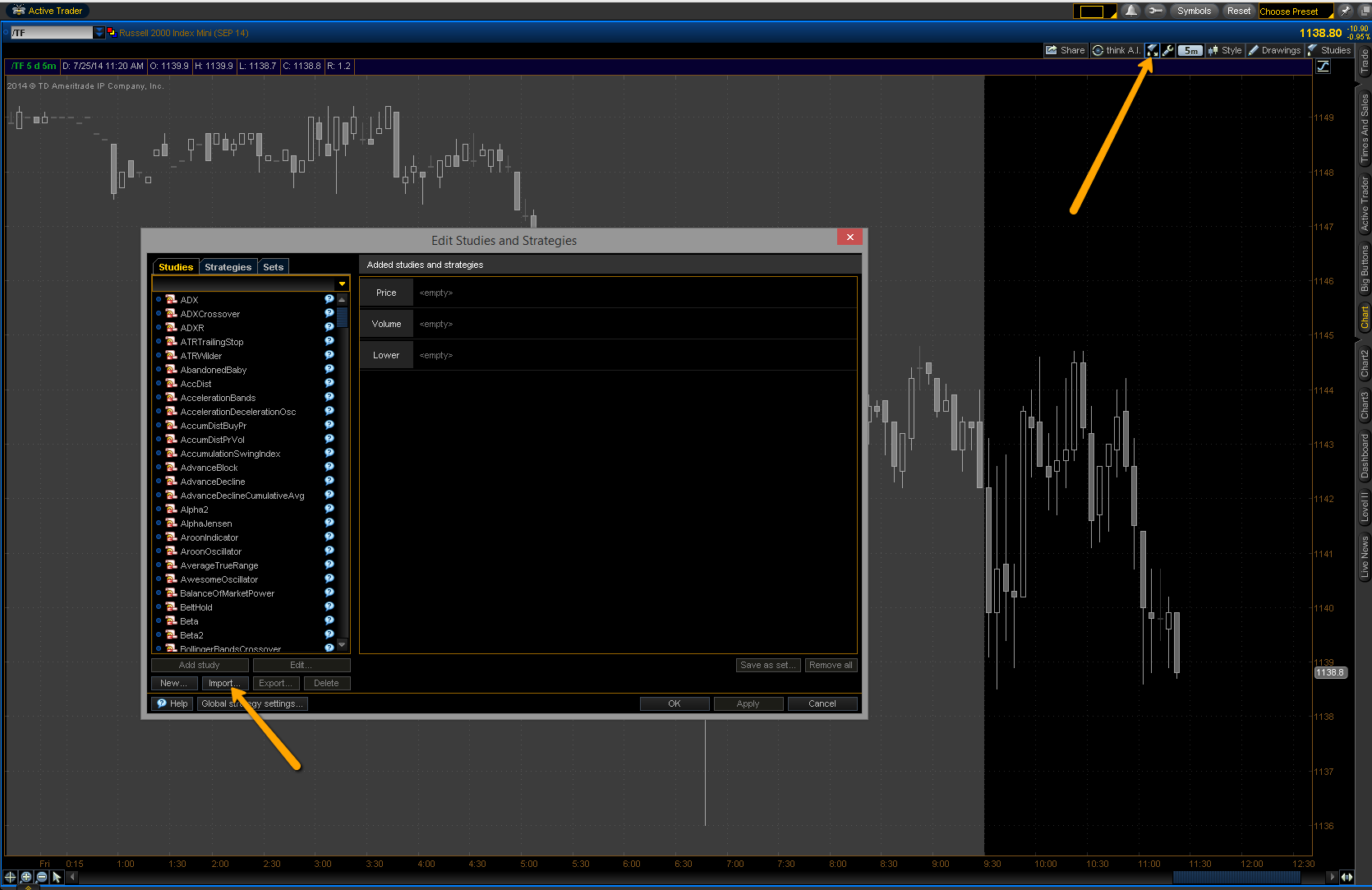Show help for ADXCrossover study
Screen dimensions: 1372x890
[329, 313]
